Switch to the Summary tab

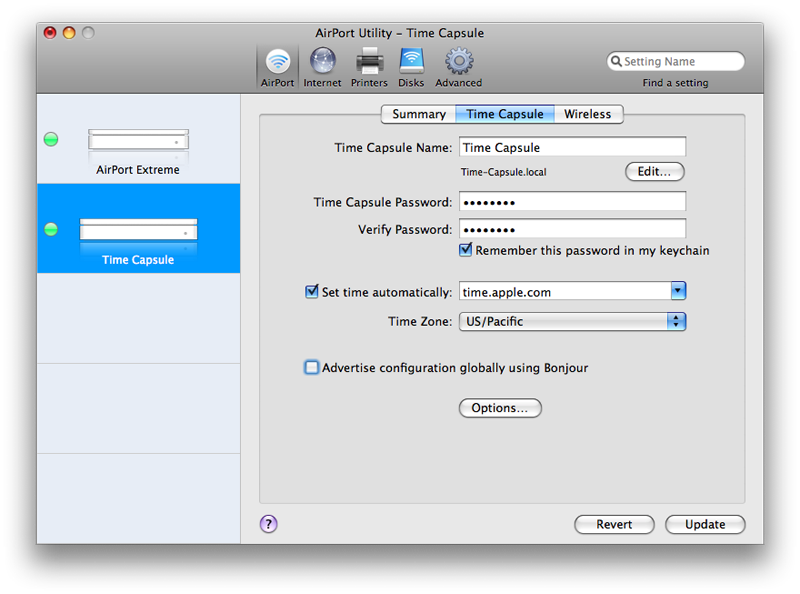tap(418, 114)
